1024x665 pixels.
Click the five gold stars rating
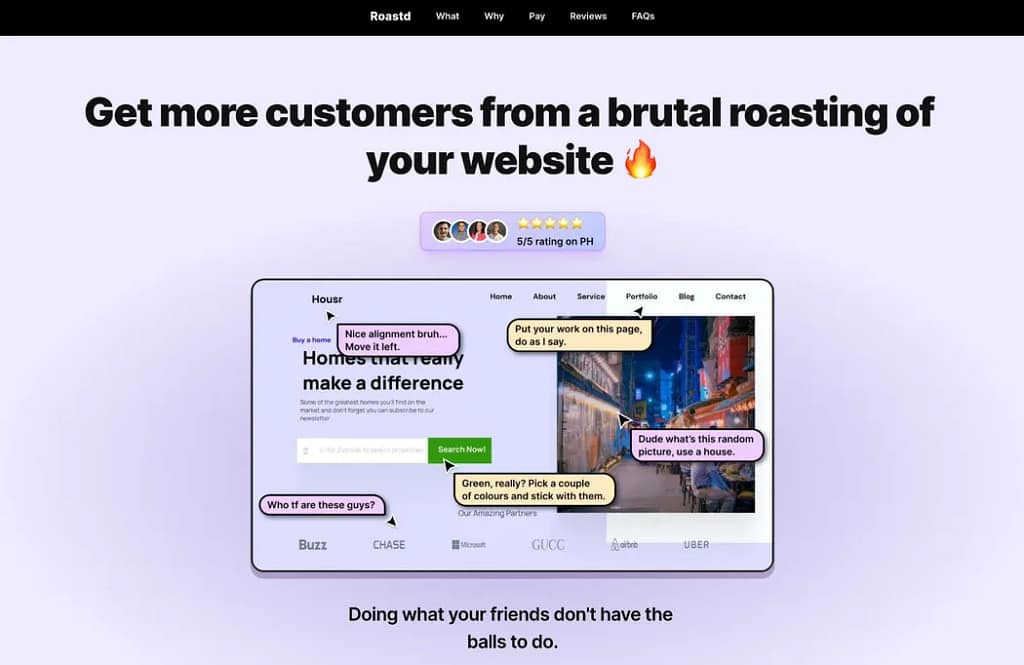549,223
